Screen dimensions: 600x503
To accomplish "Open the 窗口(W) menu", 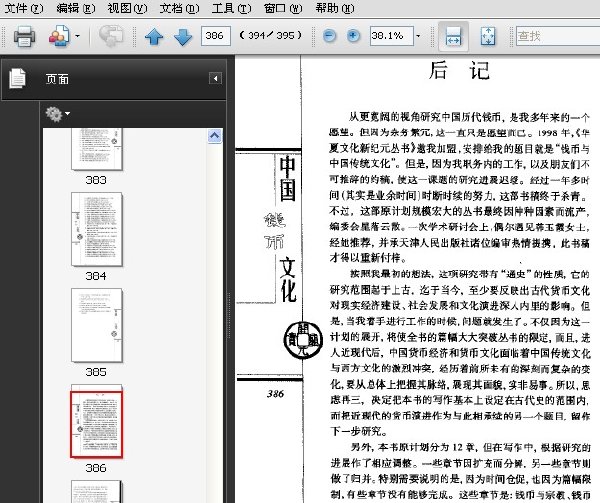I will [283, 8].
